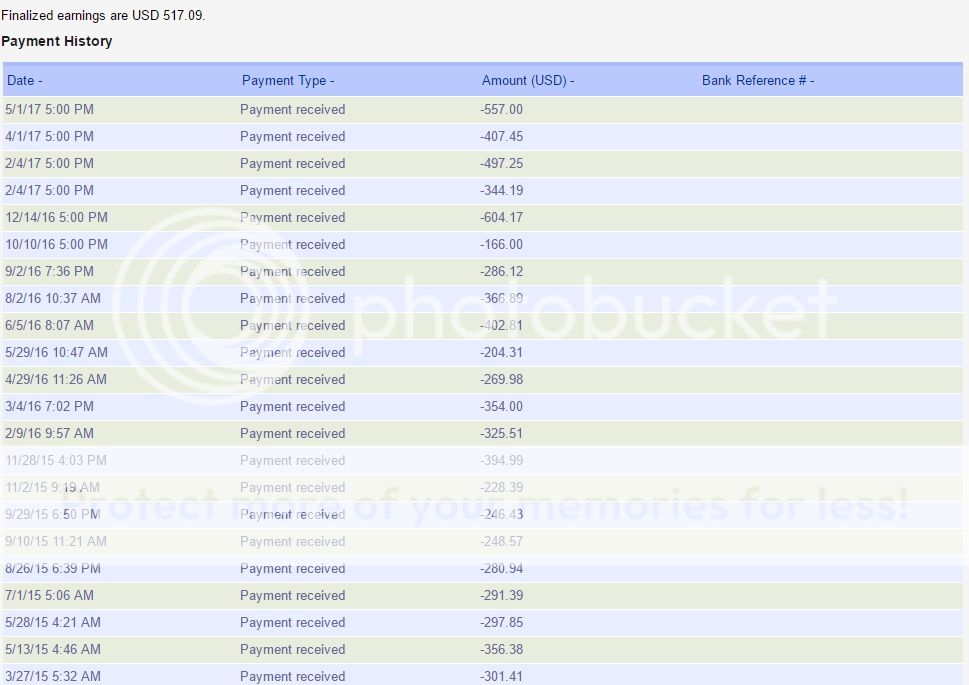The image size is (969, 685).
Task: Select the -356.38 amount value
Action: (502, 649)
